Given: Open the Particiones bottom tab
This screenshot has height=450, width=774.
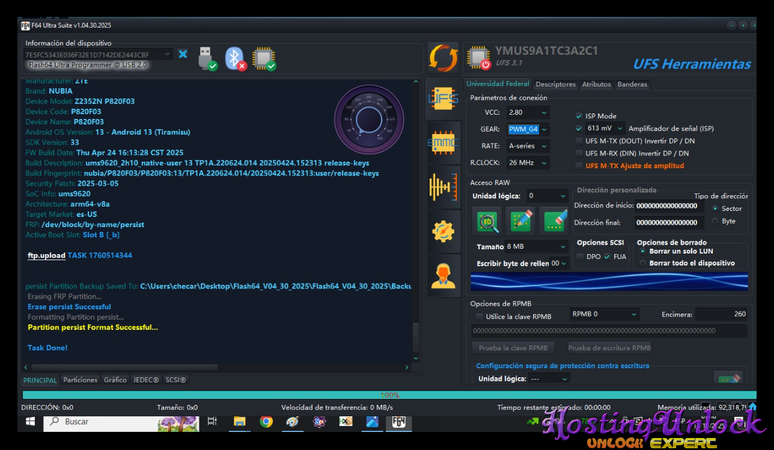Looking at the screenshot, I should (x=80, y=380).
